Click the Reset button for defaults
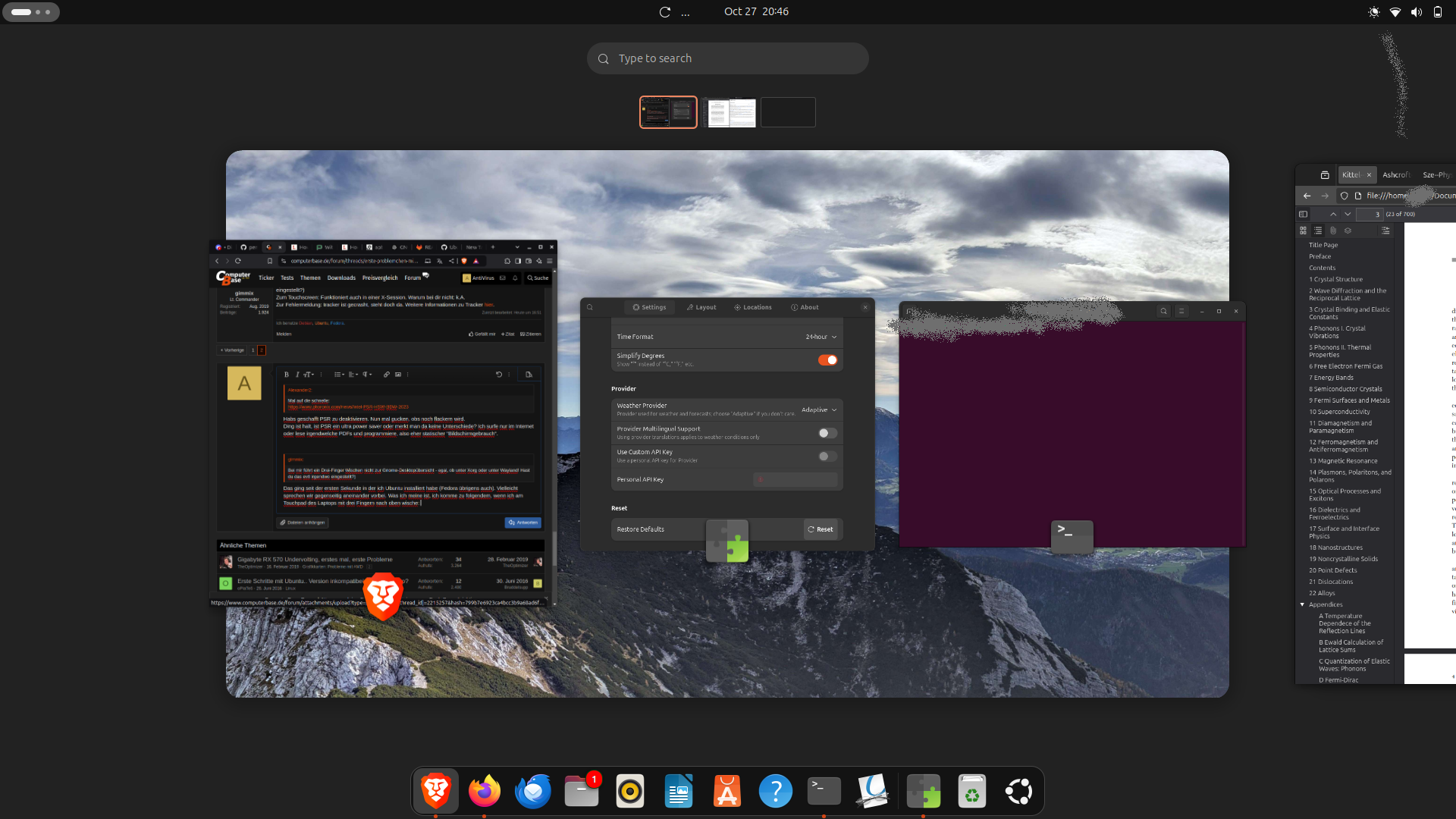 [821, 529]
